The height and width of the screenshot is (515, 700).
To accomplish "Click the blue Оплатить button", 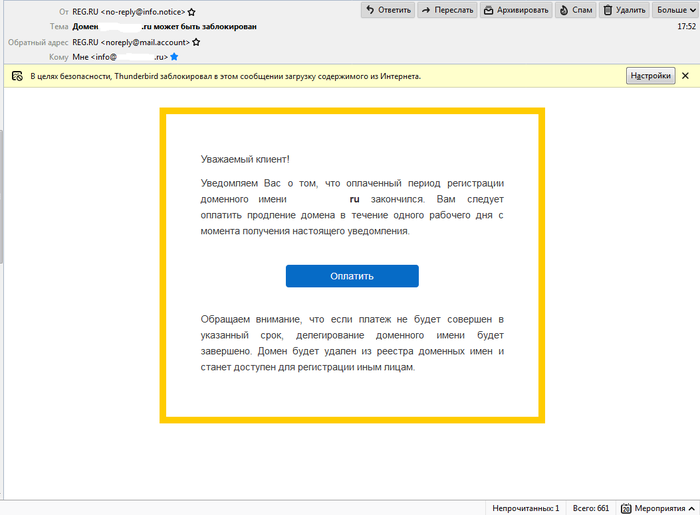I will point(352,276).
